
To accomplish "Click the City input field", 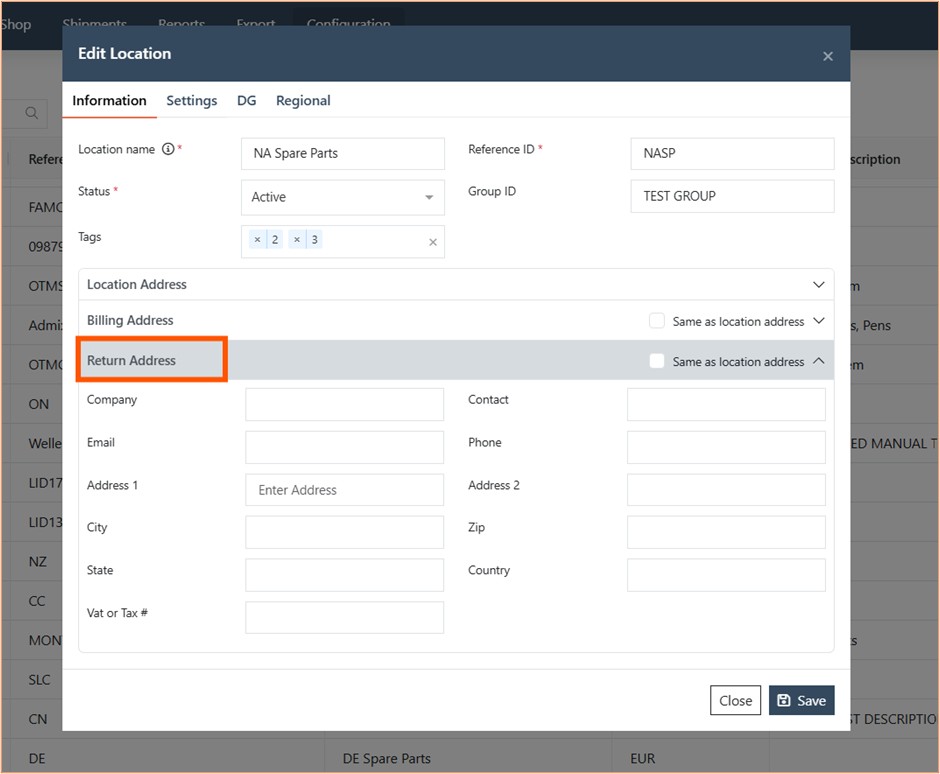I will coord(345,532).
